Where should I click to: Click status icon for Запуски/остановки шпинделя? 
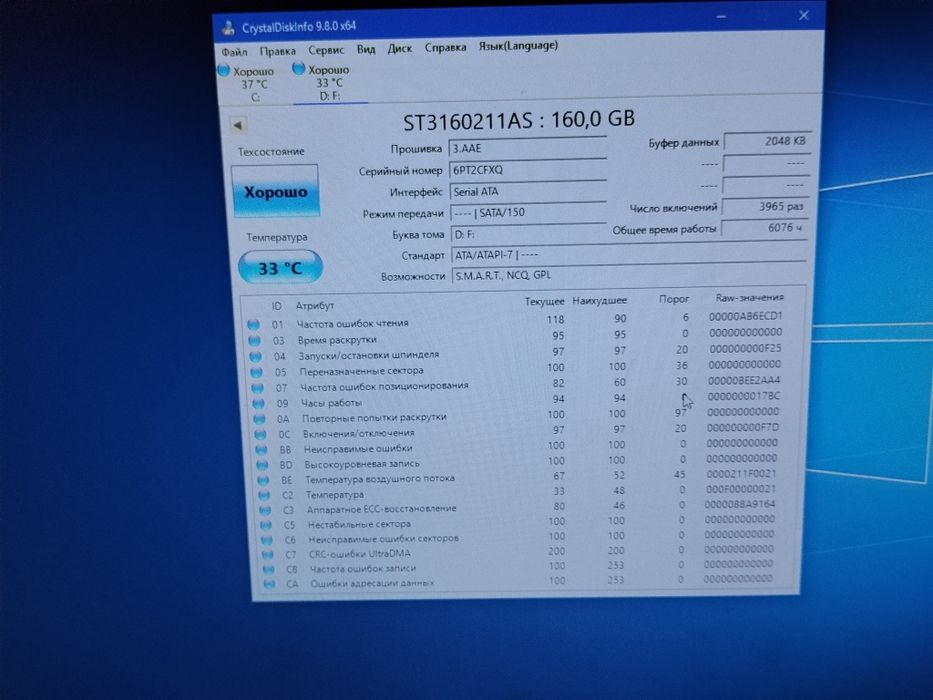coord(255,357)
